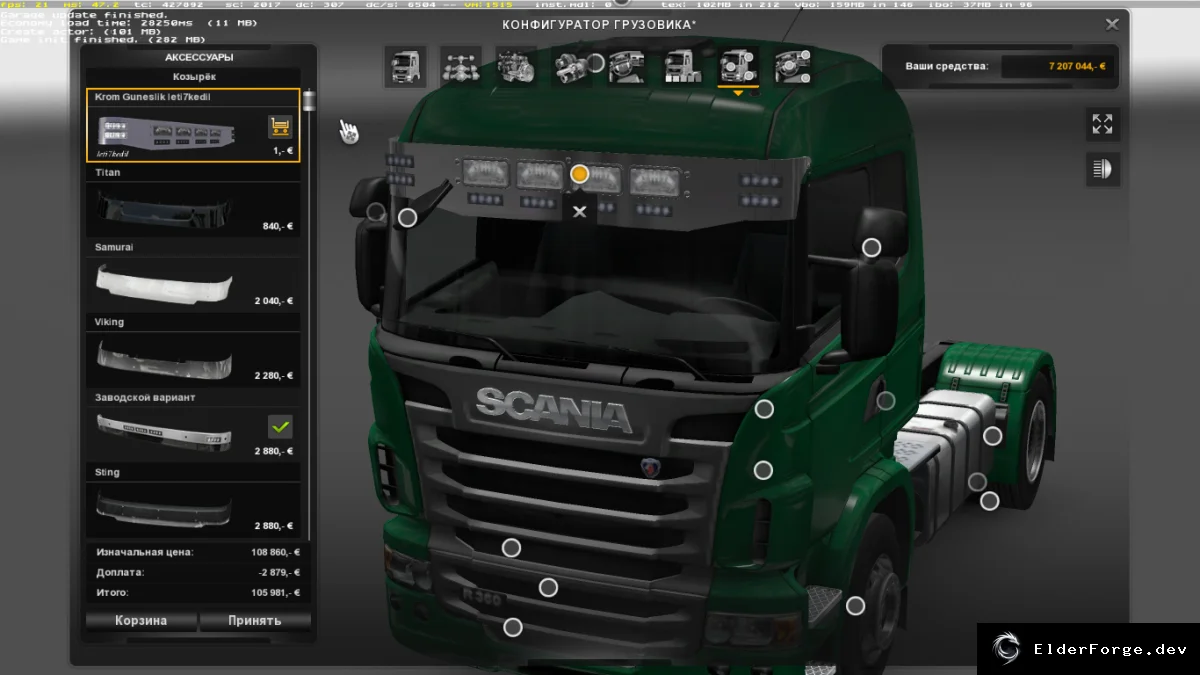The height and width of the screenshot is (675, 1200).
Task: Click the cart icon on Krom Guneslik item
Action: 280,126
